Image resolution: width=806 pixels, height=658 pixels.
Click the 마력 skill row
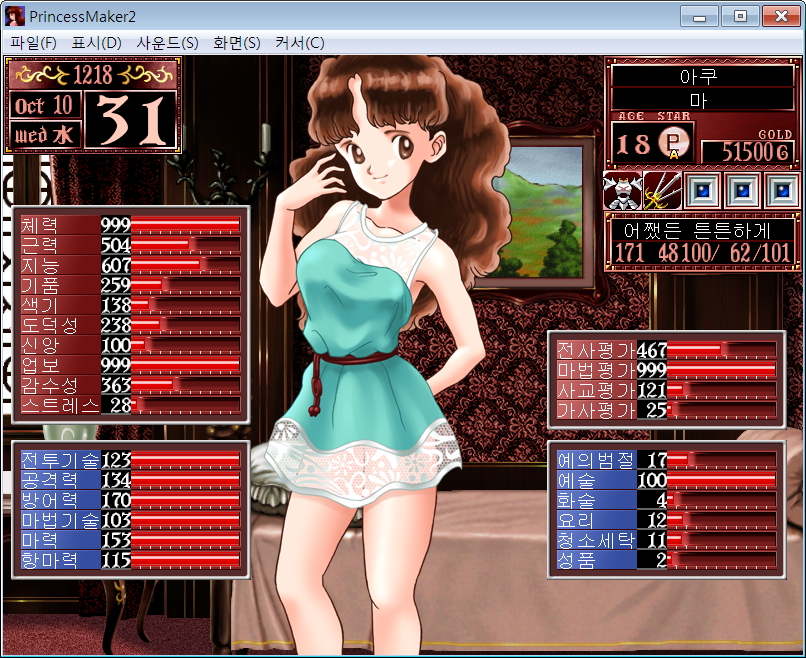[x=131, y=540]
